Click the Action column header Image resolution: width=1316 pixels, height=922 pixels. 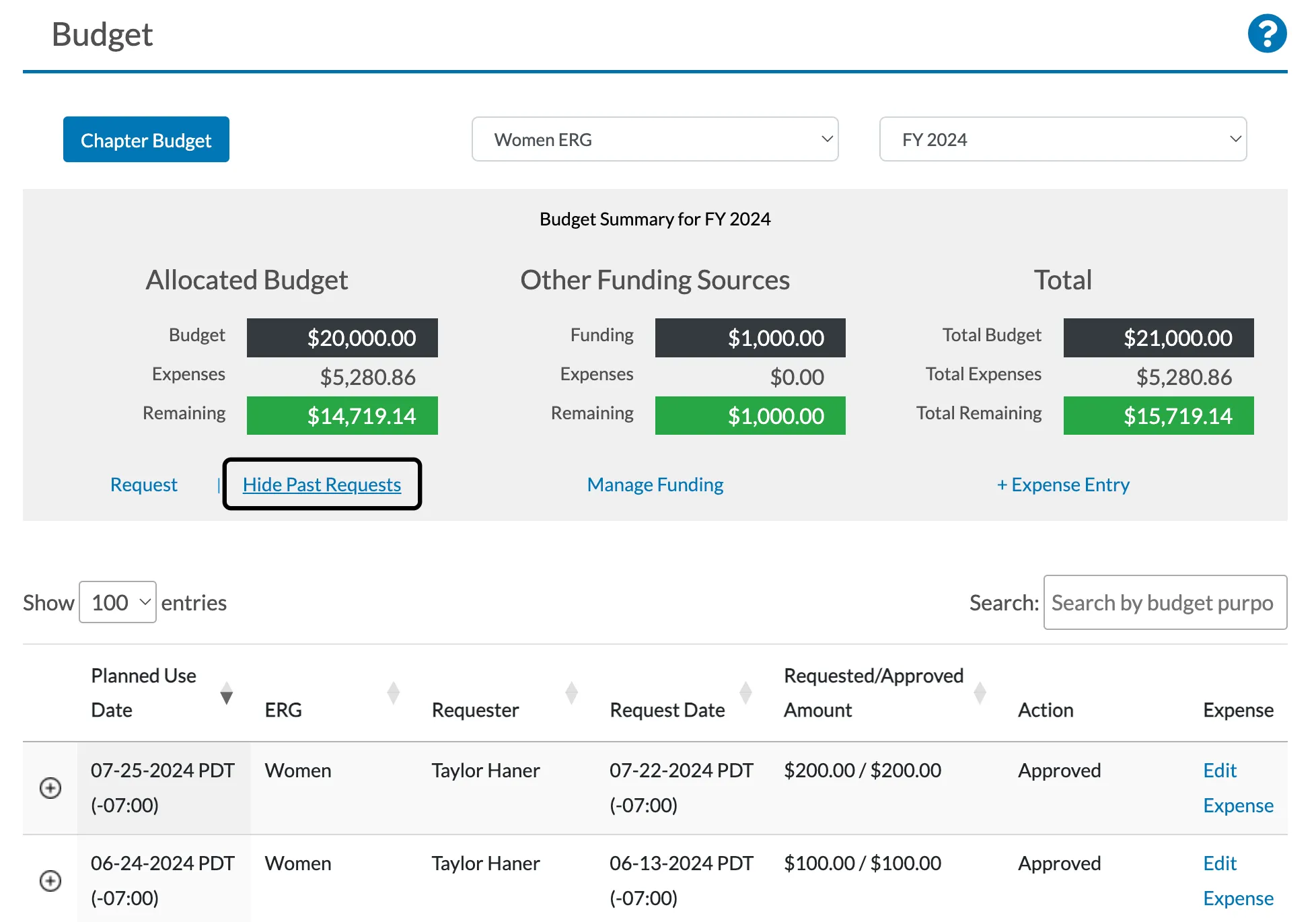point(1046,710)
